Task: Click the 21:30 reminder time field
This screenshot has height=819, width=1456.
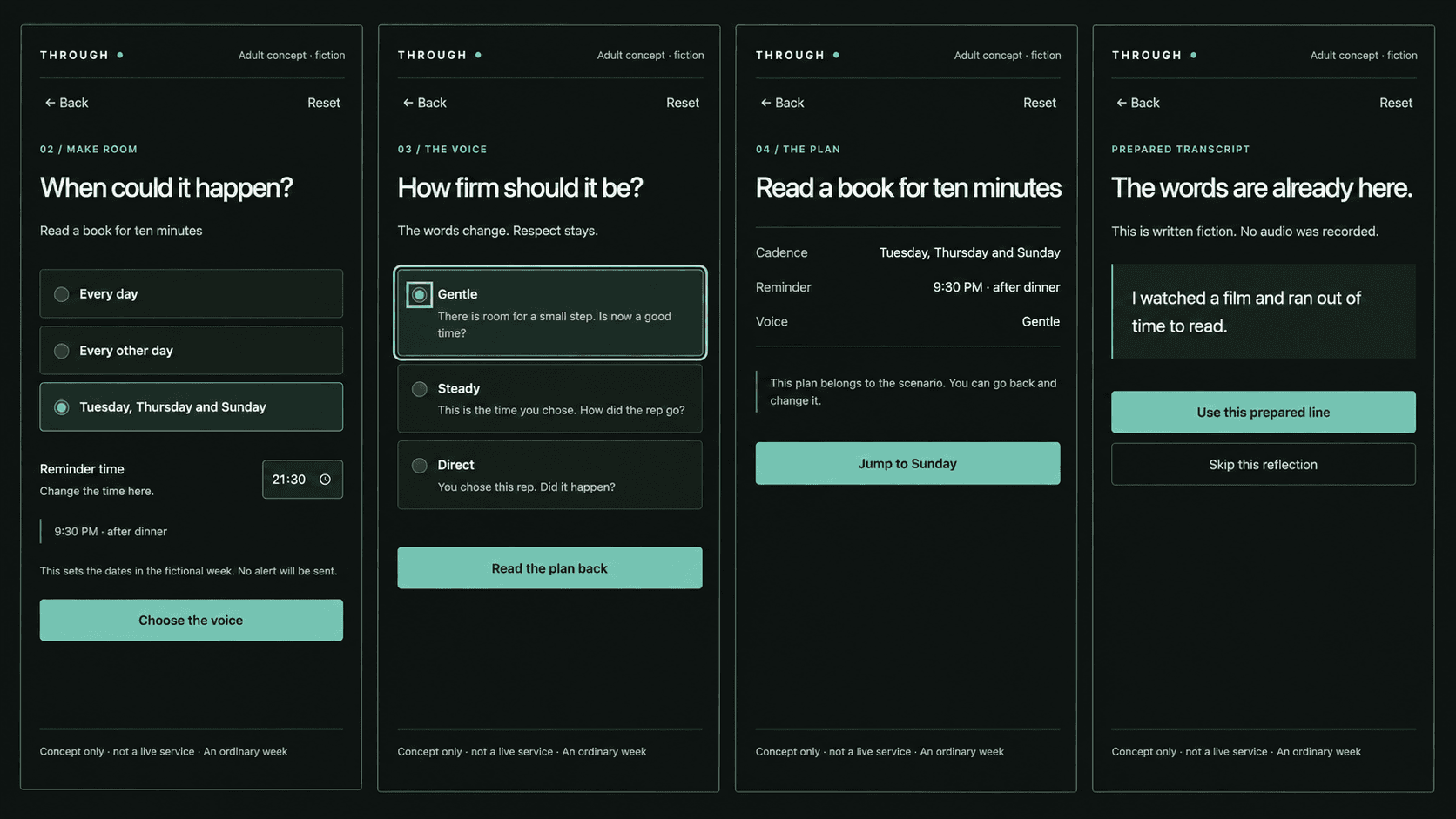Action: (x=302, y=480)
